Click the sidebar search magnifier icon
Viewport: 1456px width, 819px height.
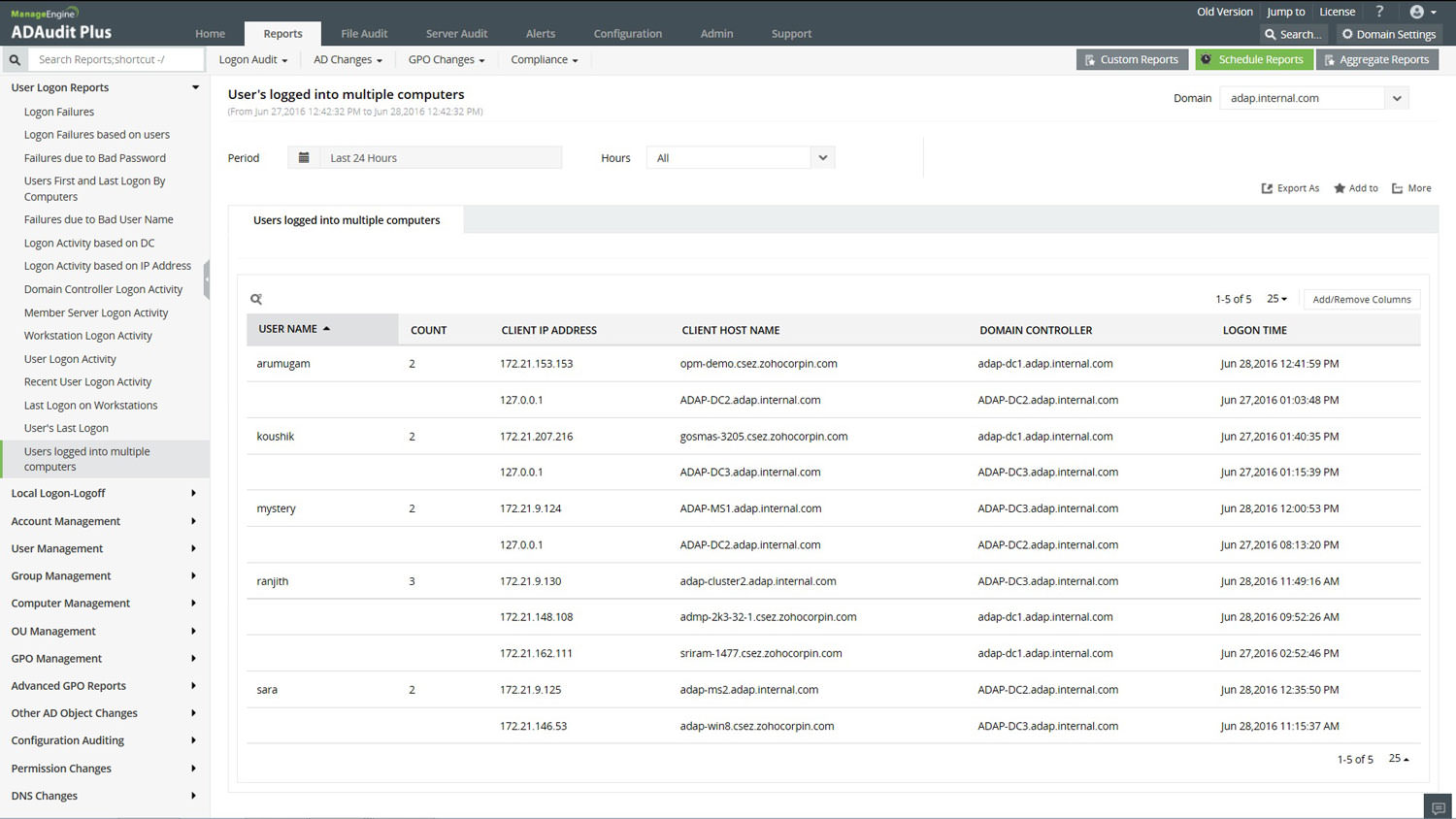[15, 60]
